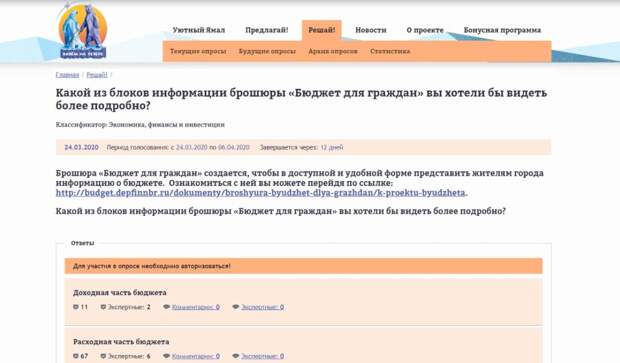The height and width of the screenshot is (363, 620).
Task: Open Архив опросов submenu item
Action: [333, 51]
